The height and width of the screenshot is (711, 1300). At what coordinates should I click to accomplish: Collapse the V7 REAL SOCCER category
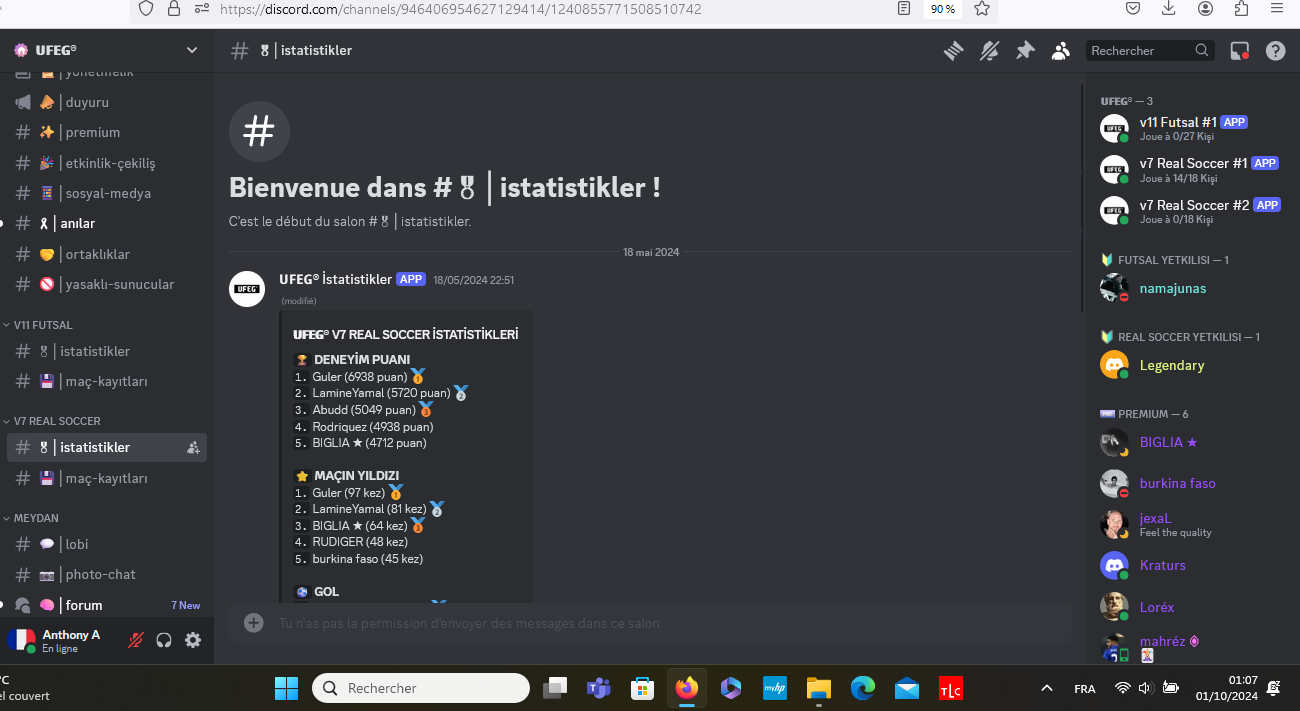point(57,421)
